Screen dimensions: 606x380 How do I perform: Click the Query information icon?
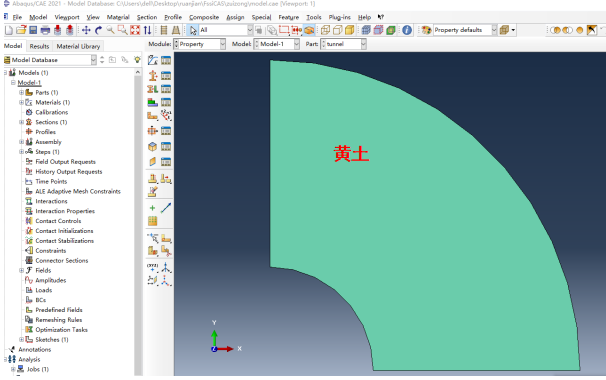(407, 30)
